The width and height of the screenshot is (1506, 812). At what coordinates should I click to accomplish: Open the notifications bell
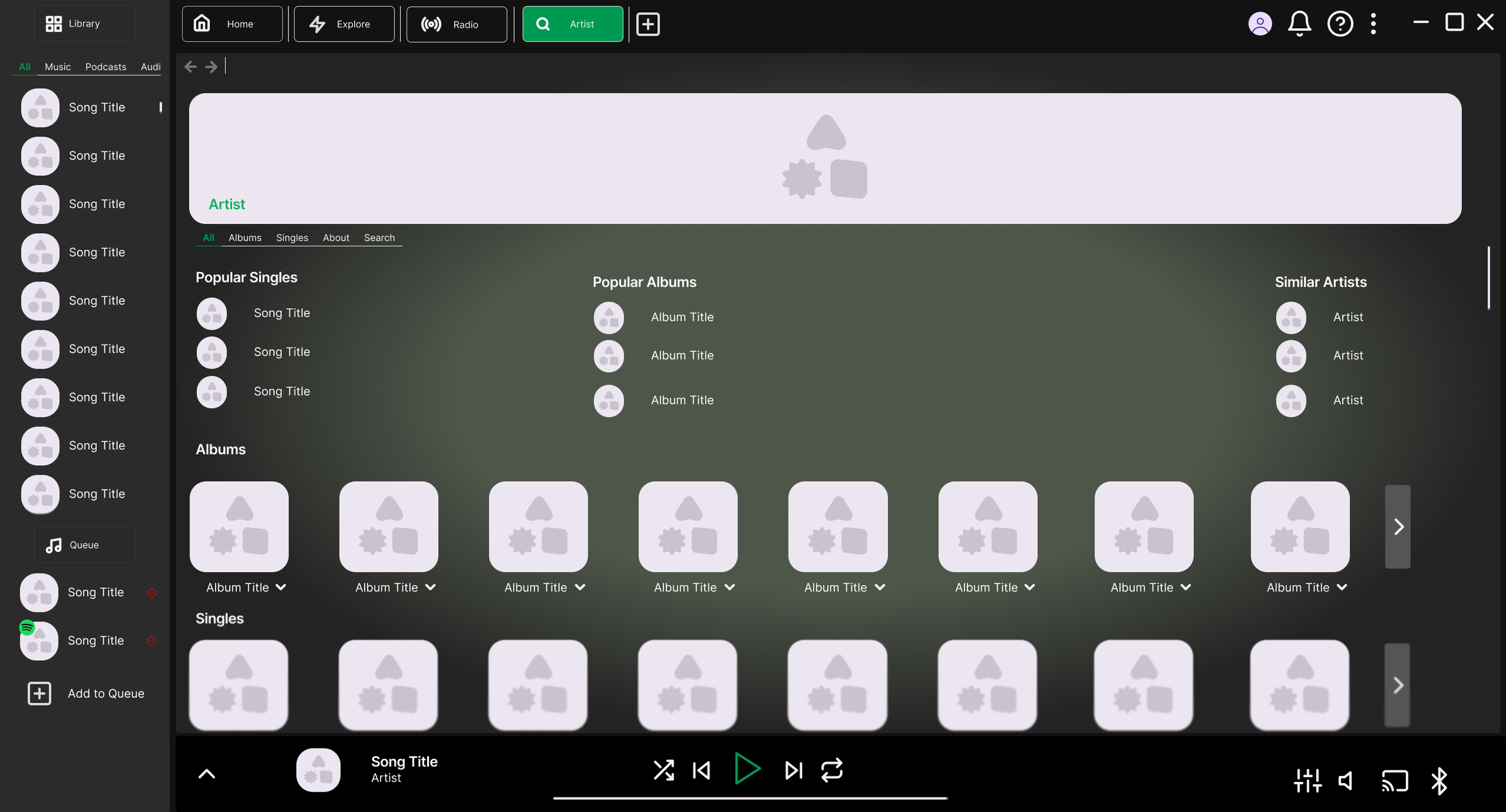(1299, 24)
